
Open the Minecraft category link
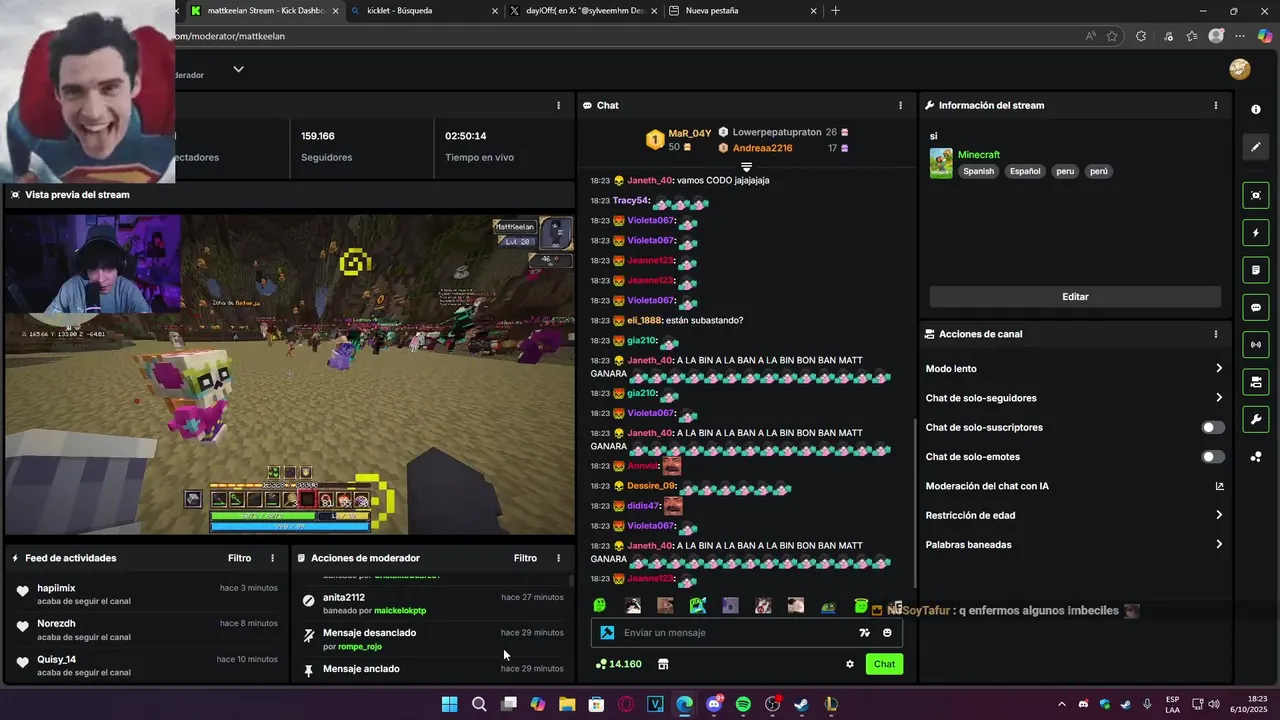pos(978,155)
